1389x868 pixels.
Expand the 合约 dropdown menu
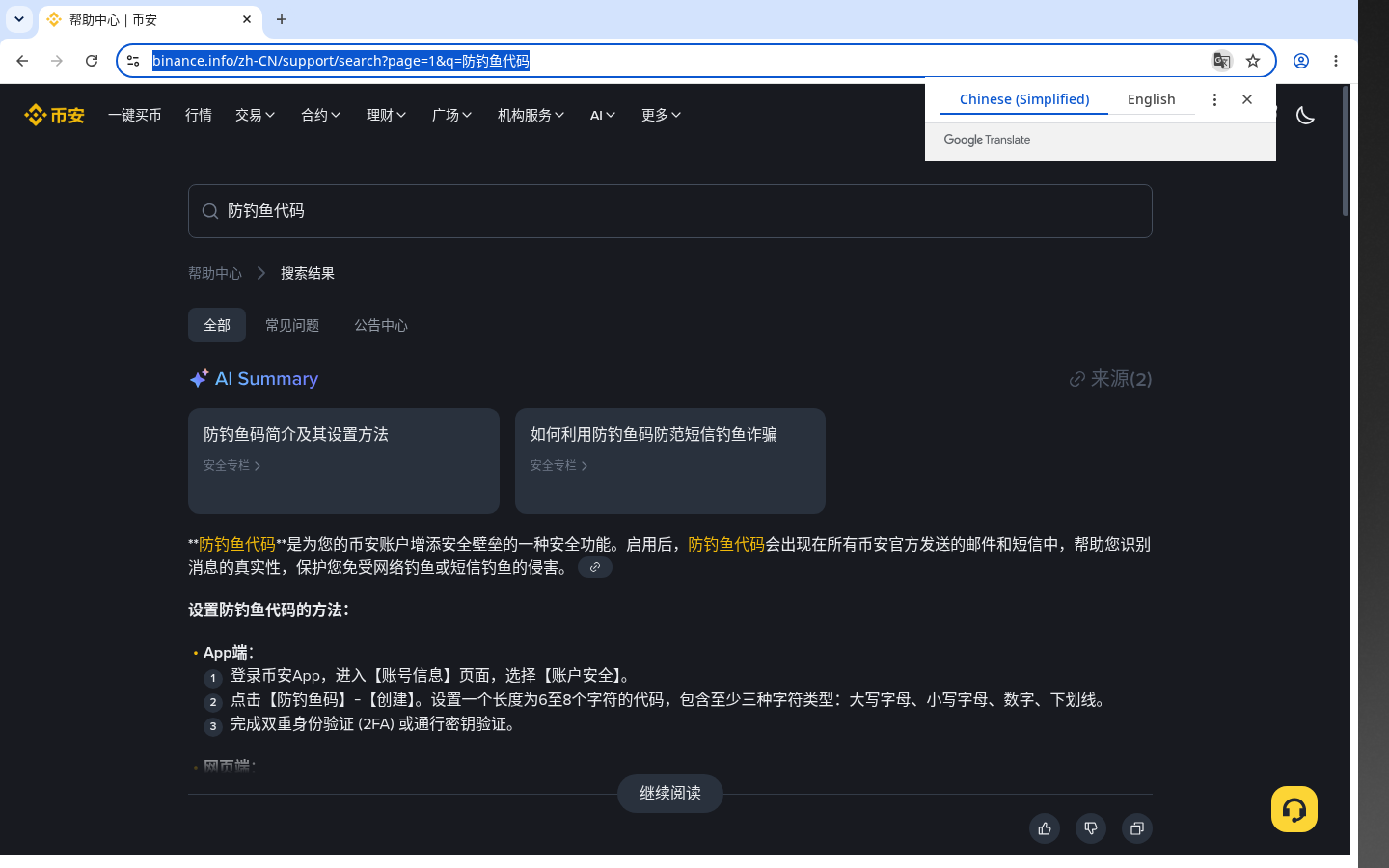pyautogui.click(x=321, y=116)
